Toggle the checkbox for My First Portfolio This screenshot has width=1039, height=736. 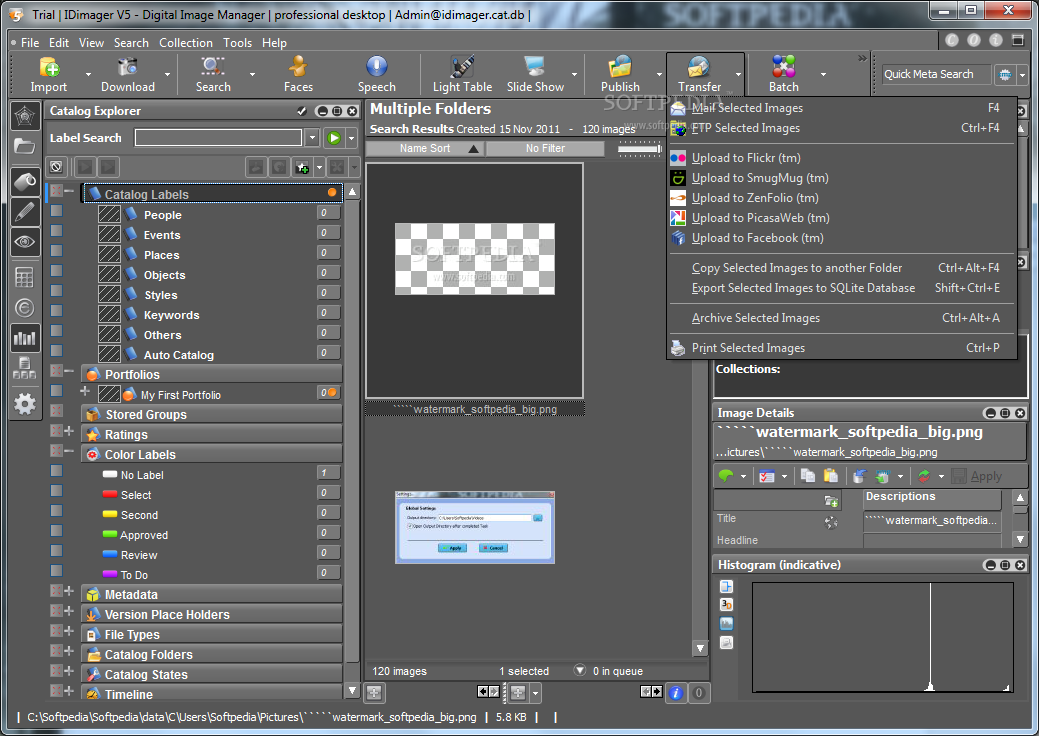click(x=56, y=390)
